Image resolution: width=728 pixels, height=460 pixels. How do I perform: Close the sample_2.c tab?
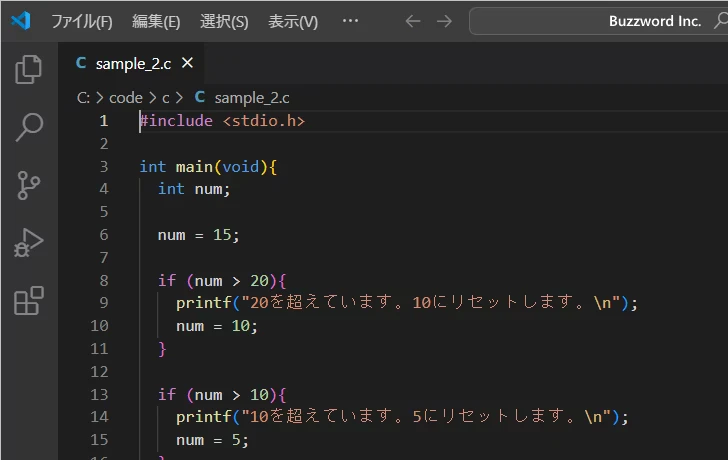click(188, 63)
